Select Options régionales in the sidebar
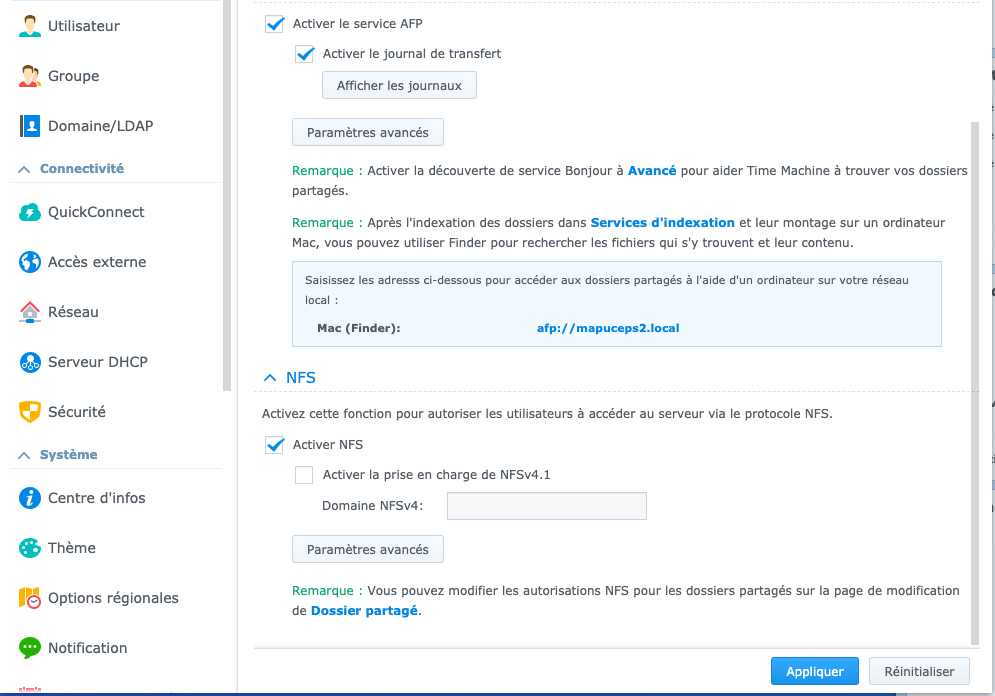This screenshot has height=696, width=995. click(115, 598)
